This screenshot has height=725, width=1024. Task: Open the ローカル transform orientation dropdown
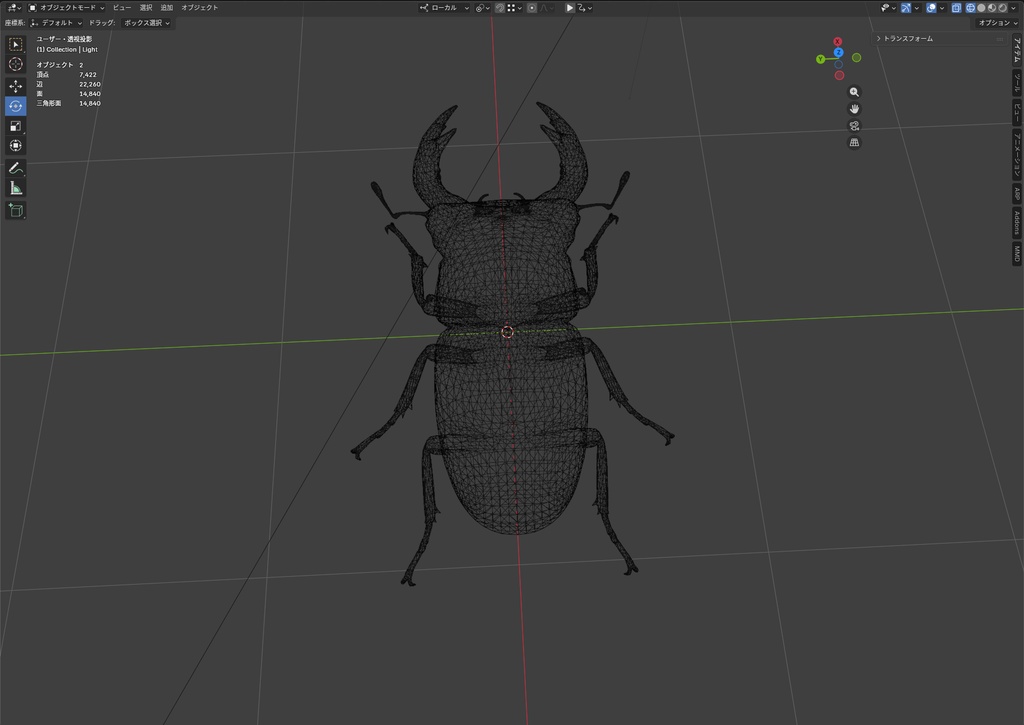tap(444, 8)
